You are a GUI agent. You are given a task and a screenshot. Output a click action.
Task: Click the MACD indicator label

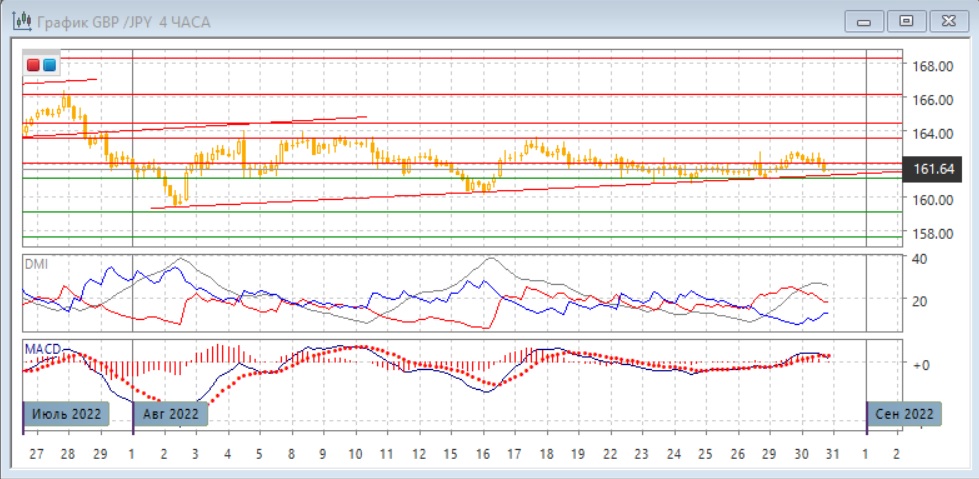click(x=43, y=348)
